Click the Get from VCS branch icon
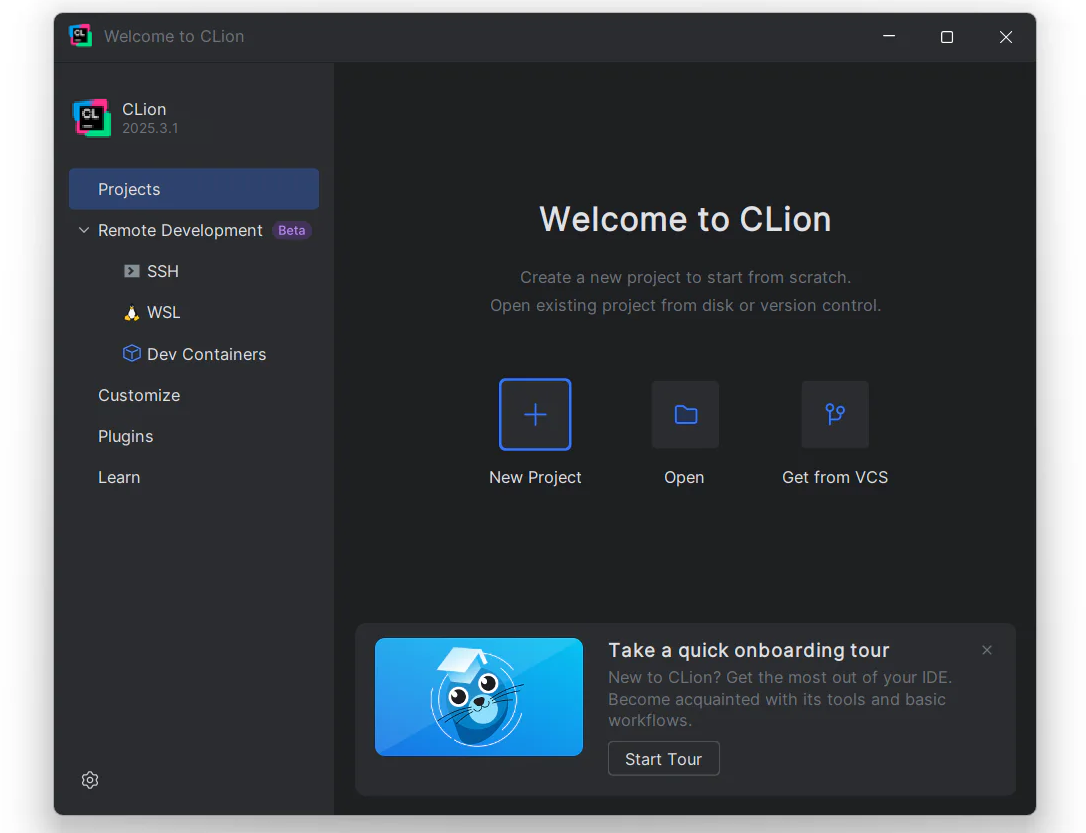1086x833 pixels. click(835, 414)
